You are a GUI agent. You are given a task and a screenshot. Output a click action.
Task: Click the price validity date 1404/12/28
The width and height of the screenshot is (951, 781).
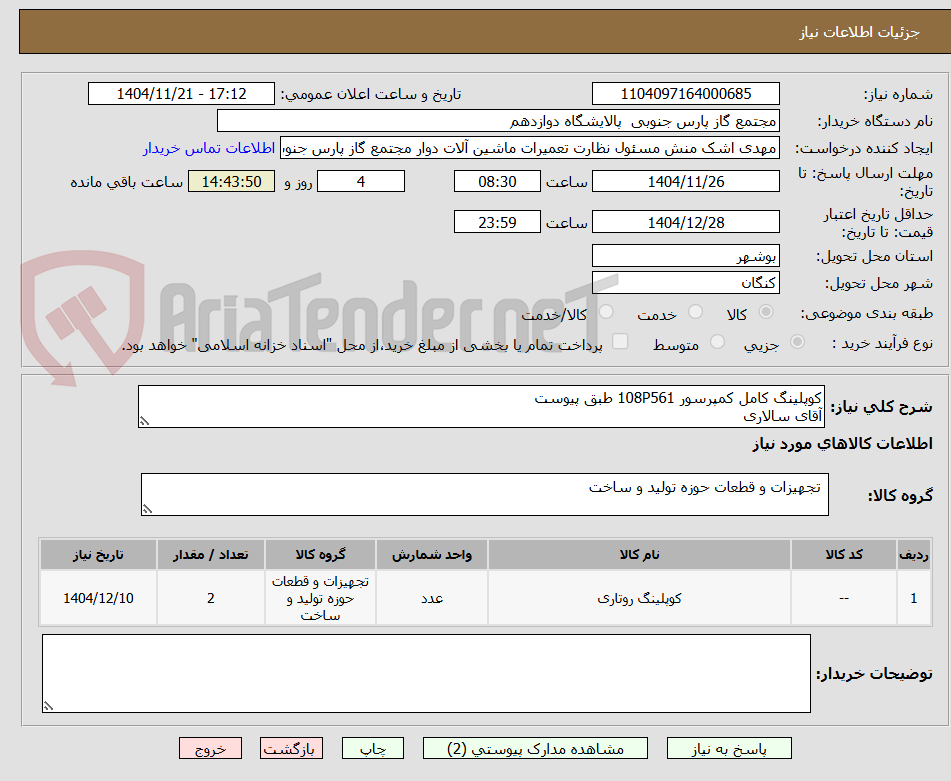click(x=685, y=222)
